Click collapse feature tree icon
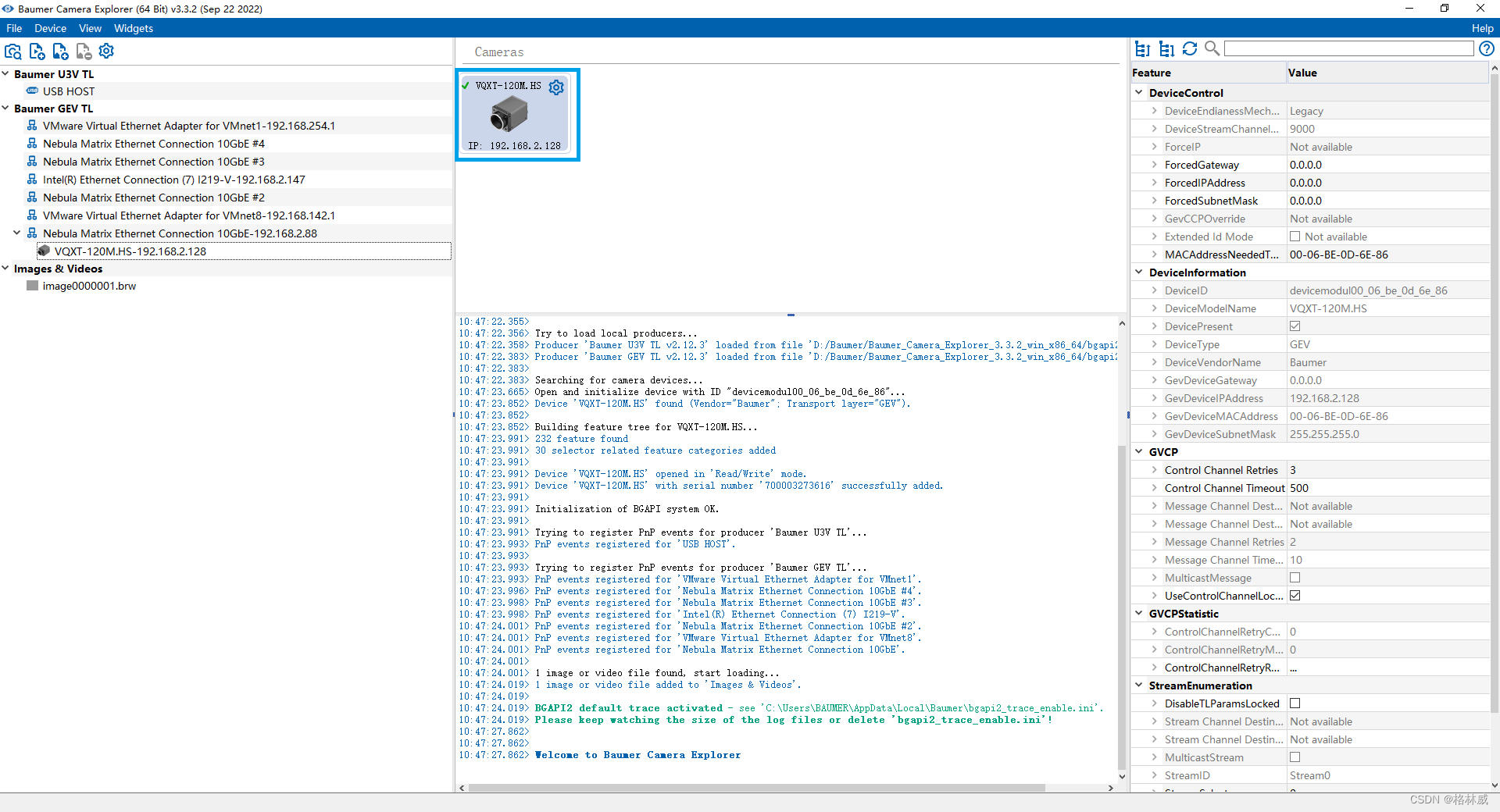This screenshot has height=812, width=1500. click(x=1142, y=49)
